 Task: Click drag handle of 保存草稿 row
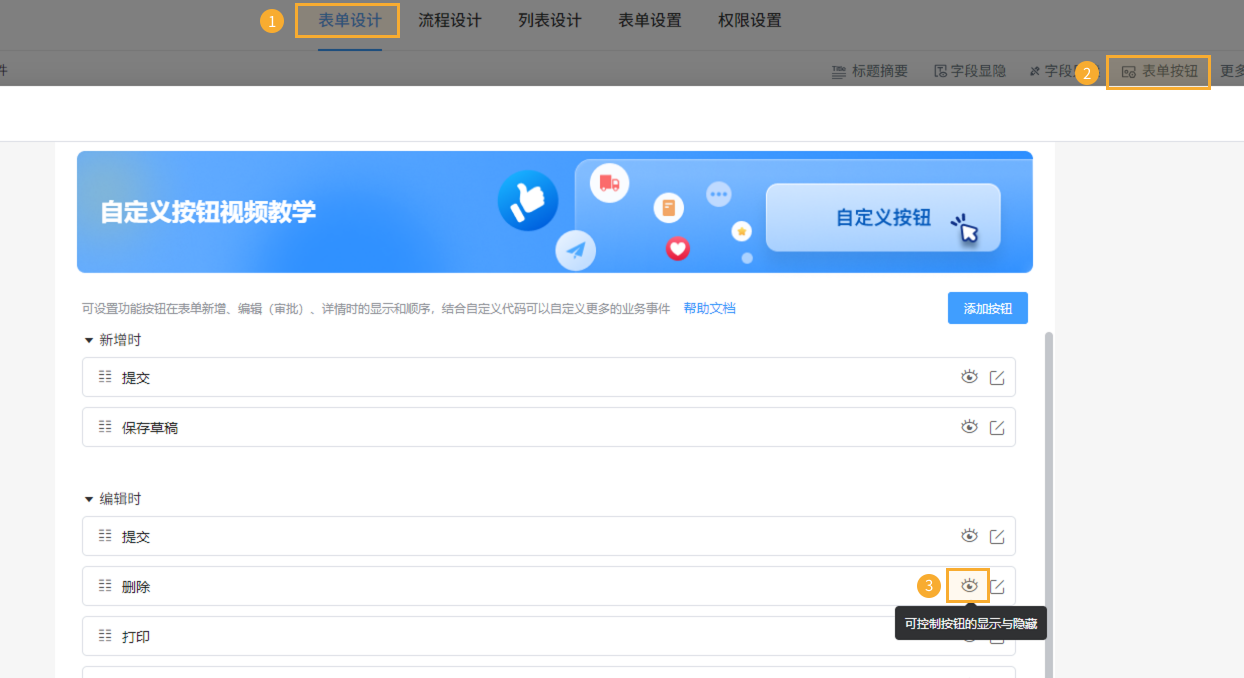[x=105, y=427]
